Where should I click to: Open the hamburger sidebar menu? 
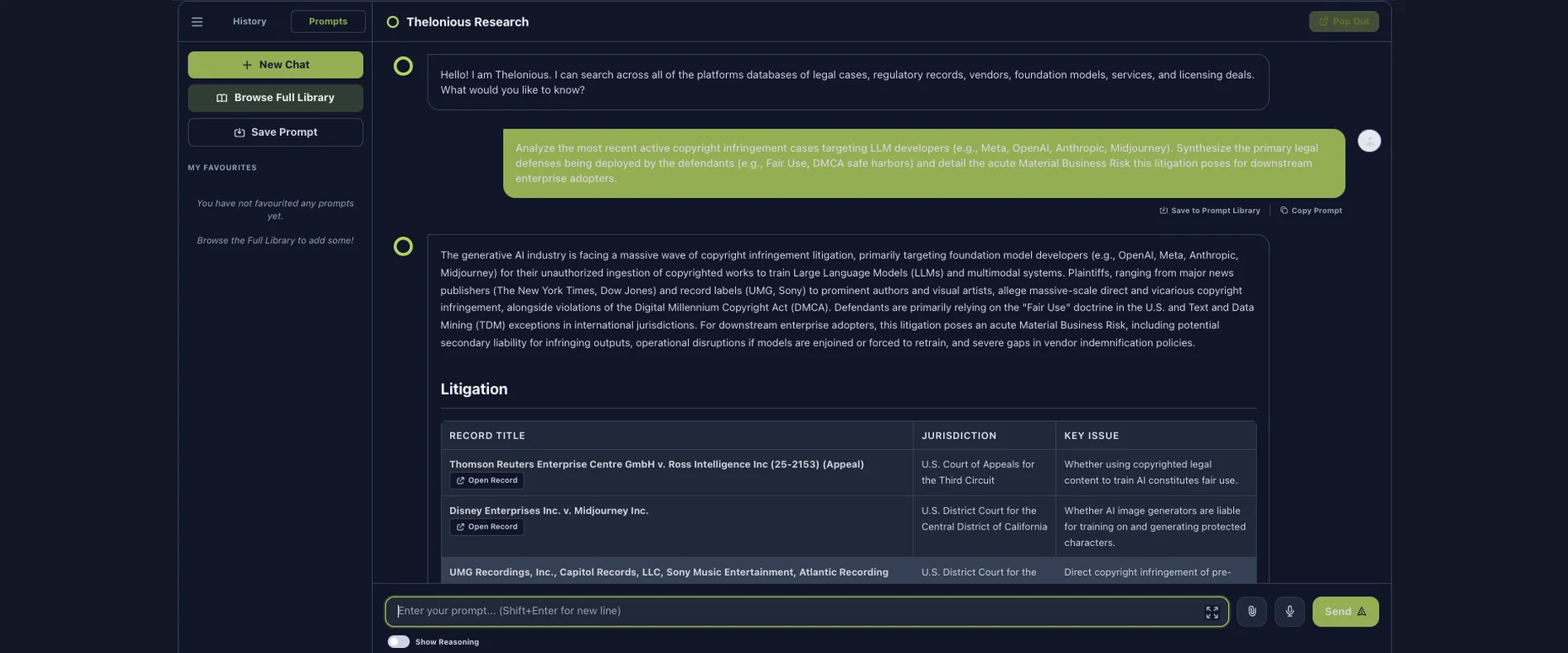pyautogui.click(x=197, y=22)
